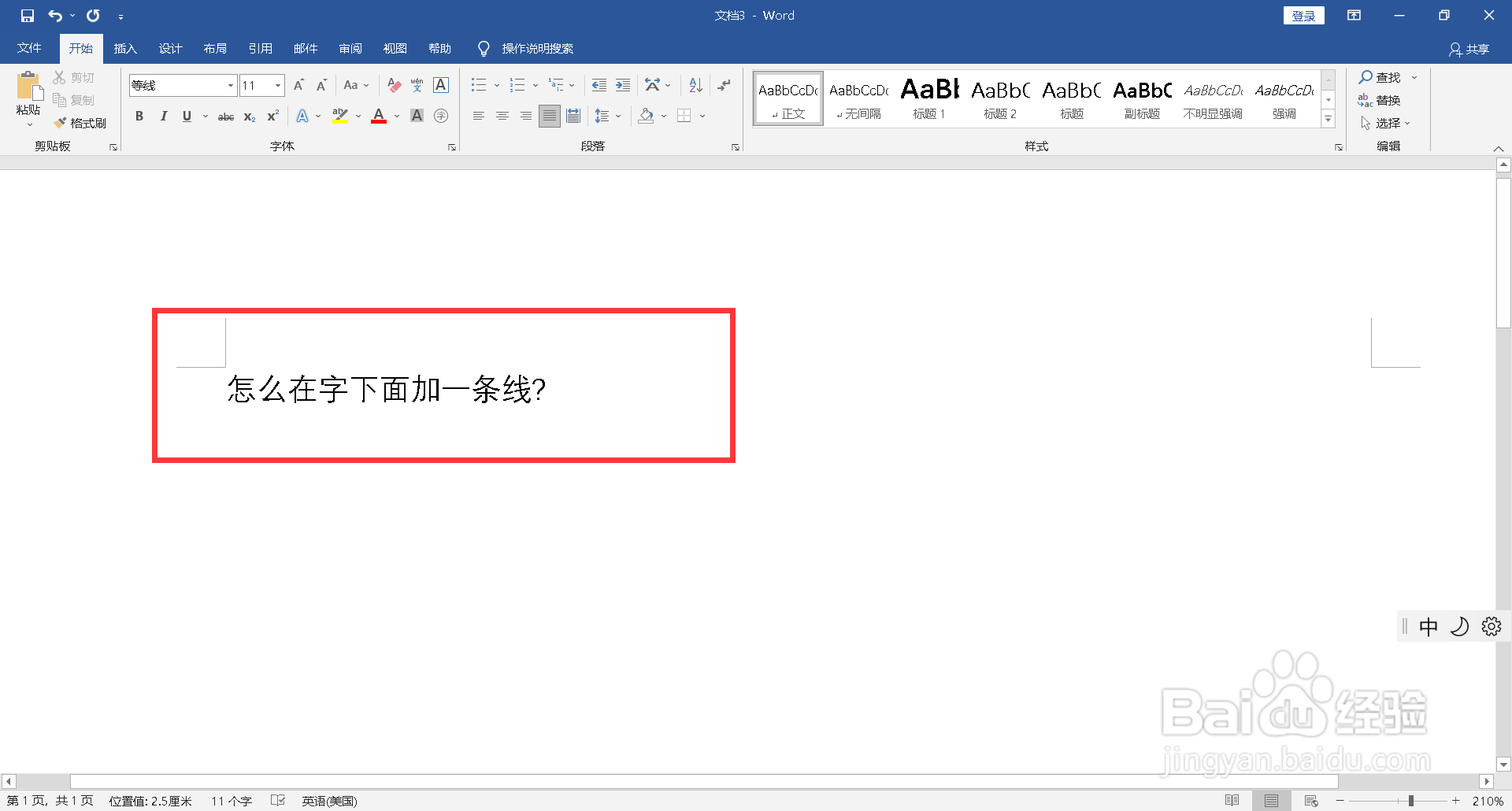
Task: Center align the text
Action: [x=502, y=116]
